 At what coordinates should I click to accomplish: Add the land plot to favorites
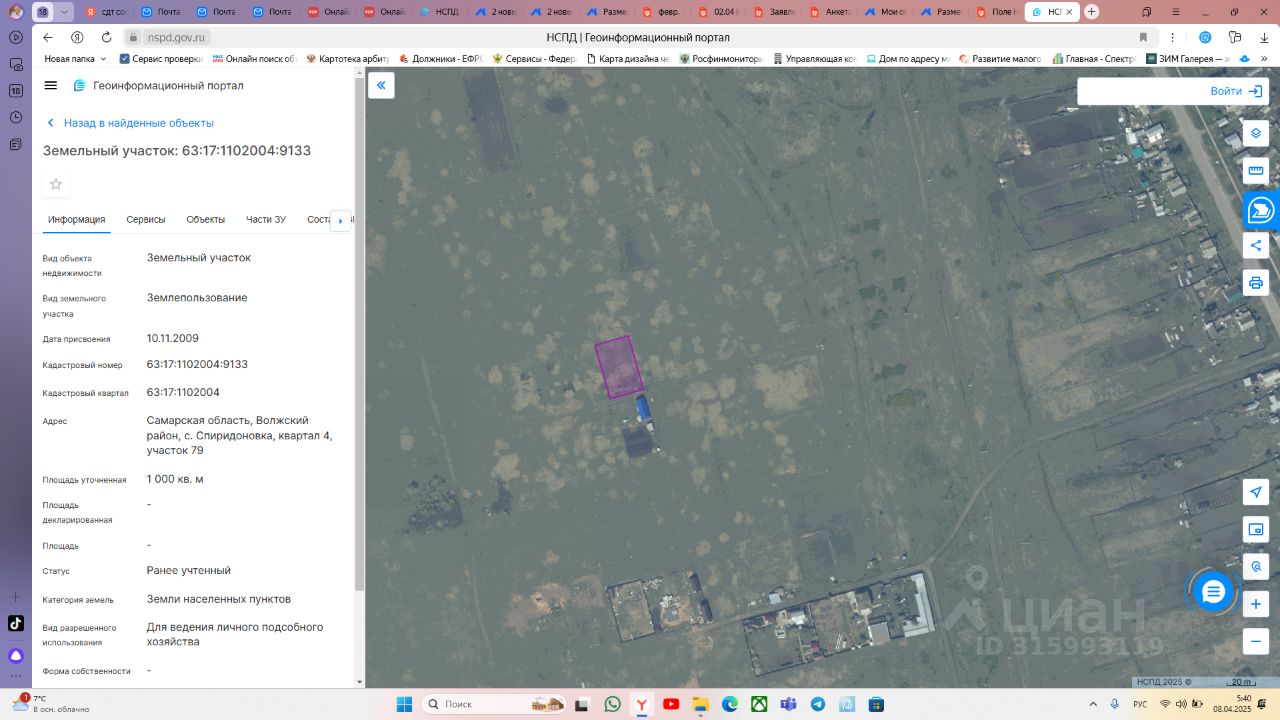click(56, 184)
